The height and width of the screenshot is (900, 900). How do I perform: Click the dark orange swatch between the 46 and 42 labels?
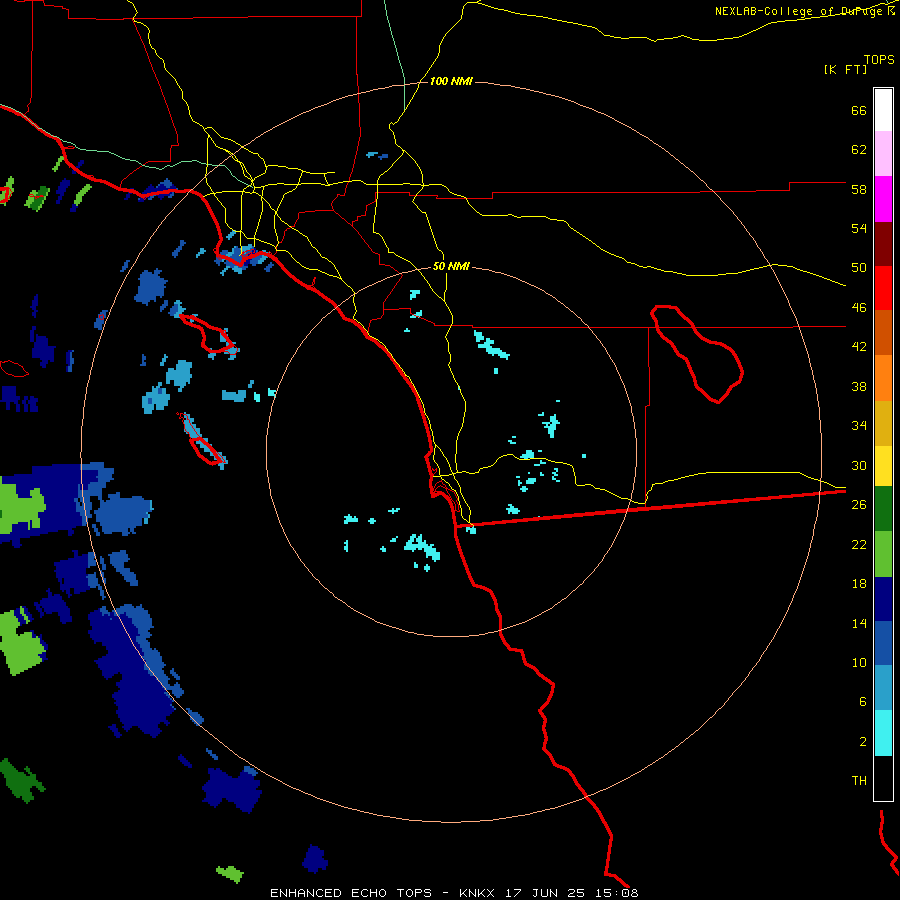[883, 332]
